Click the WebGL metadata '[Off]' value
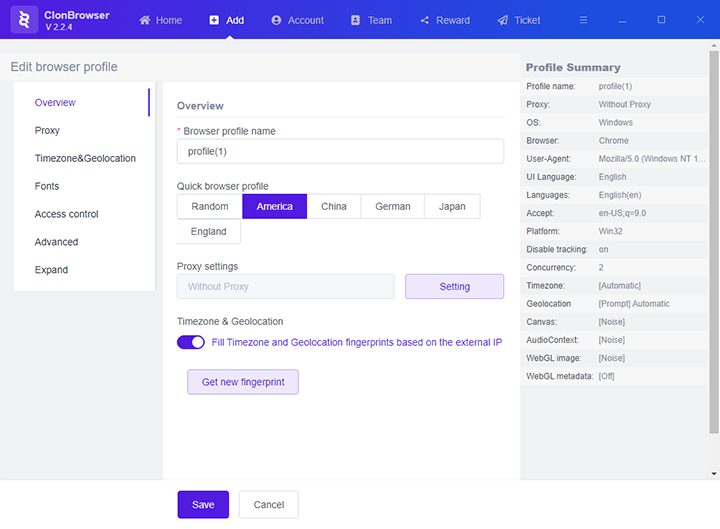 click(x=606, y=376)
